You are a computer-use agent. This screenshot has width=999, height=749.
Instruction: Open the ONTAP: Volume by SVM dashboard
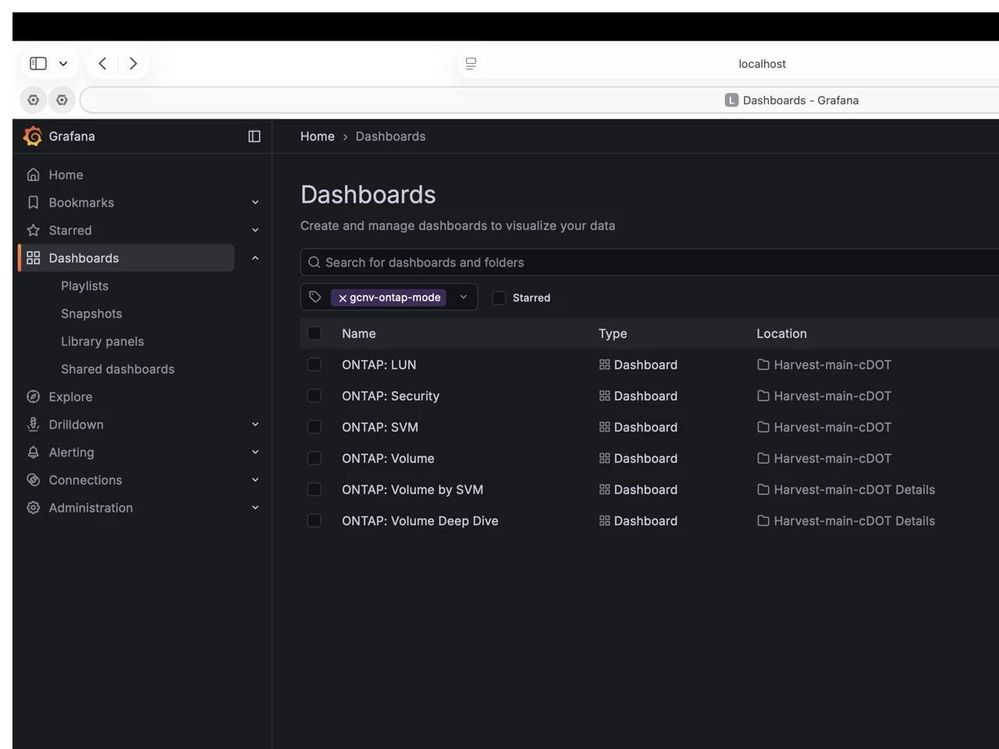coord(413,489)
